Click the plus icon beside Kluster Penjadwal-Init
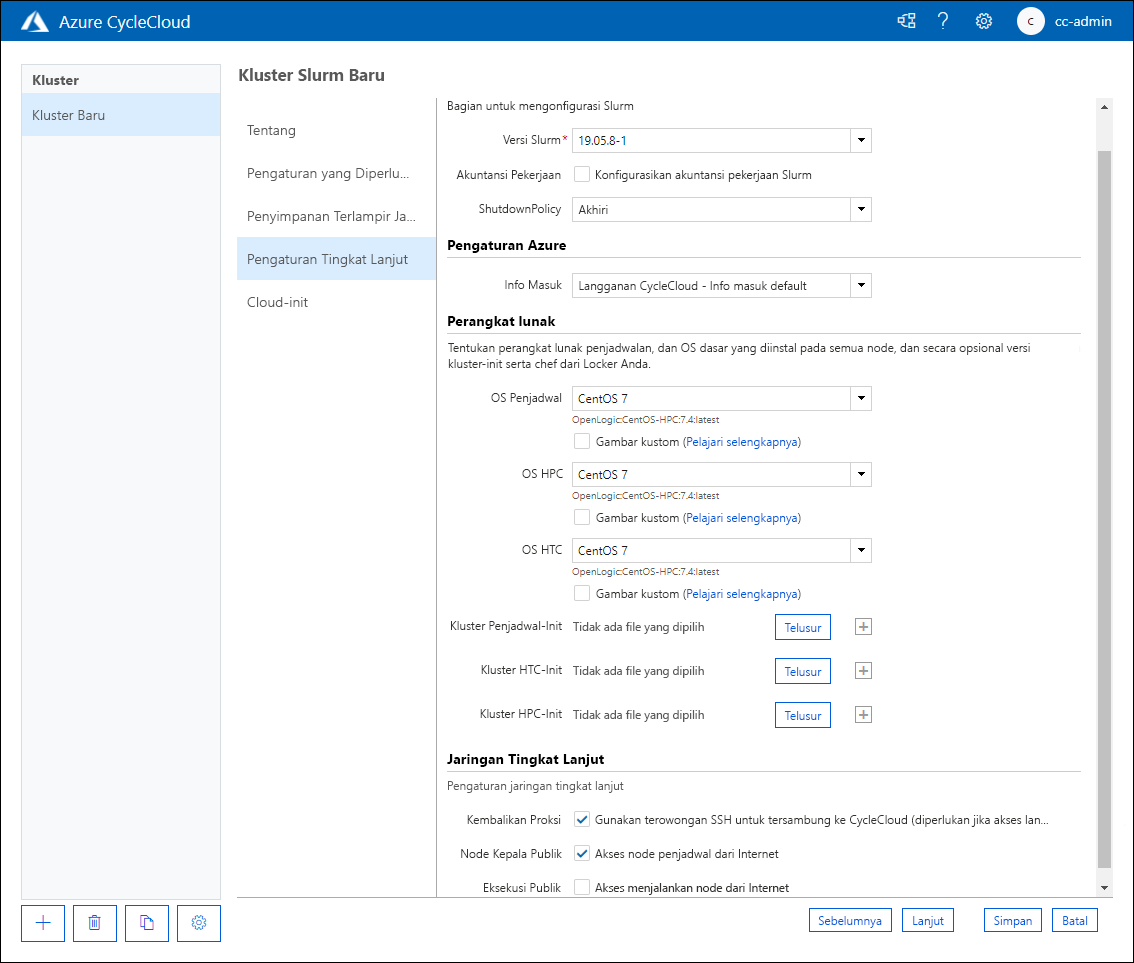The width and height of the screenshot is (1134, 963). pyautogui.click(x=862, y=626)
